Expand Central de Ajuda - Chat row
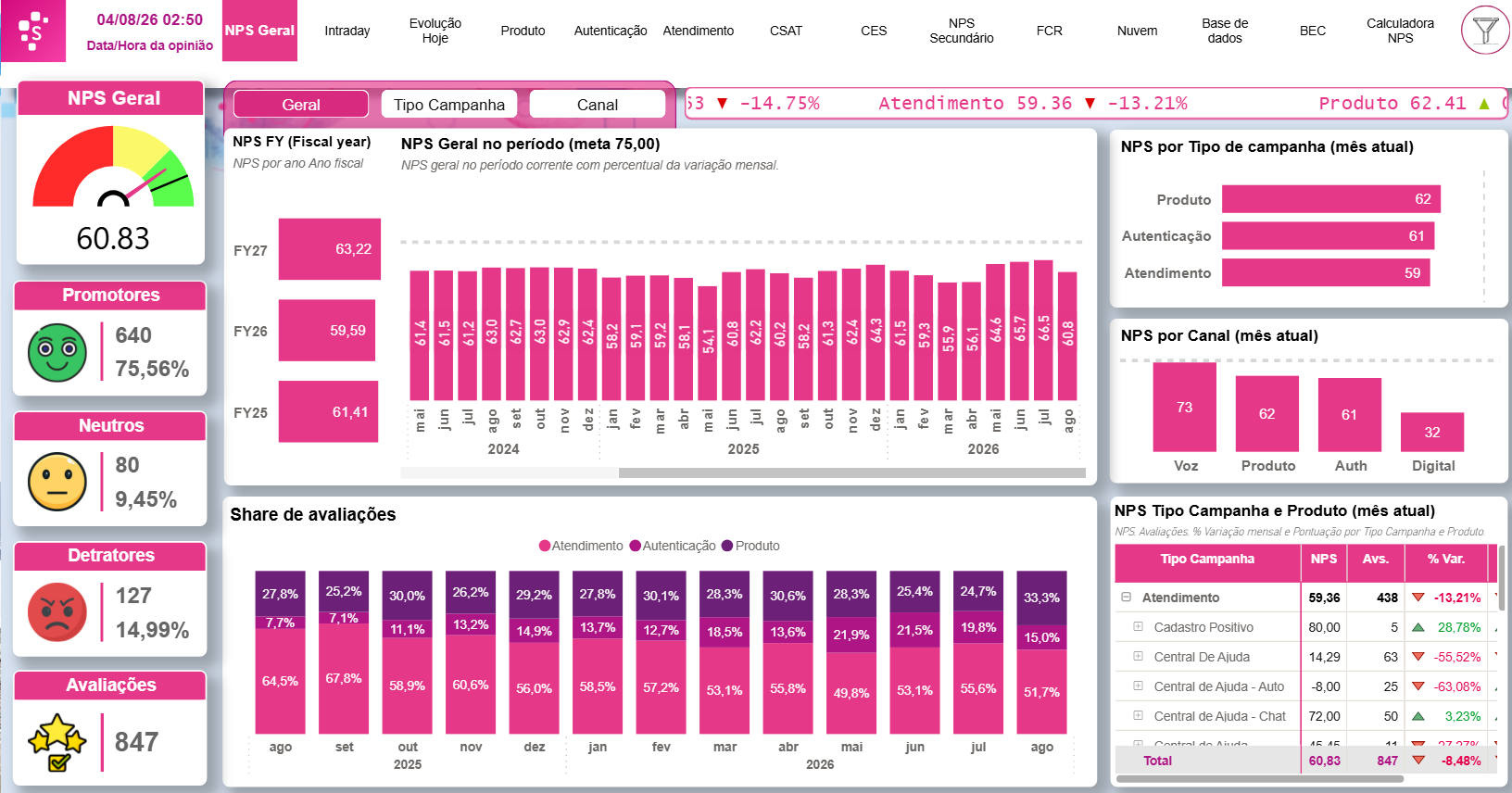This screenshot has width=1512, height=793. tap(1138, 716)
